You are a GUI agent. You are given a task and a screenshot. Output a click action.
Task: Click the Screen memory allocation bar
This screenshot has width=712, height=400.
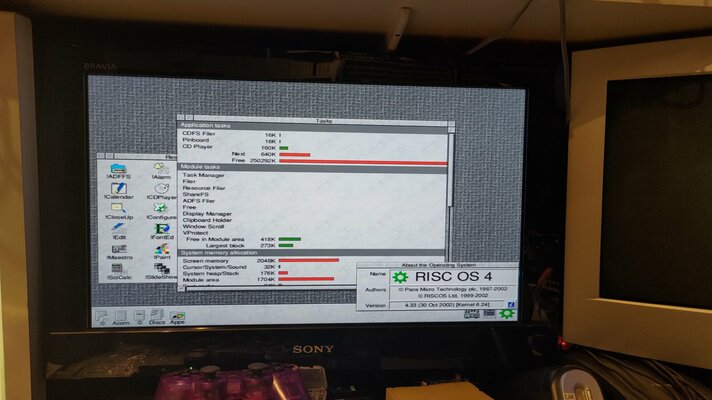click(309, 260)
